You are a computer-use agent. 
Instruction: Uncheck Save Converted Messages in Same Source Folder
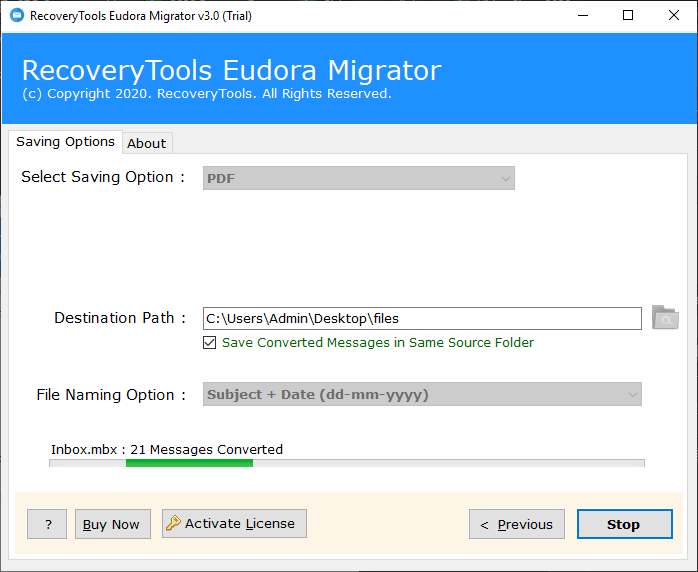click(x=209, y=342)
